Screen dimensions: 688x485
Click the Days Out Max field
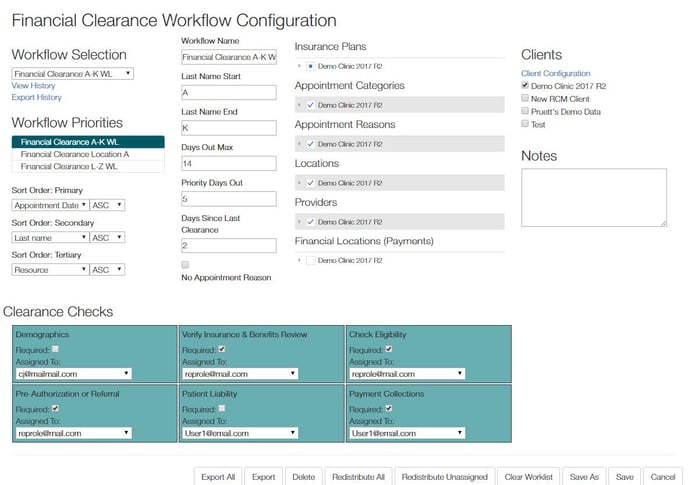pyautogui.click(x=228, y=163)
